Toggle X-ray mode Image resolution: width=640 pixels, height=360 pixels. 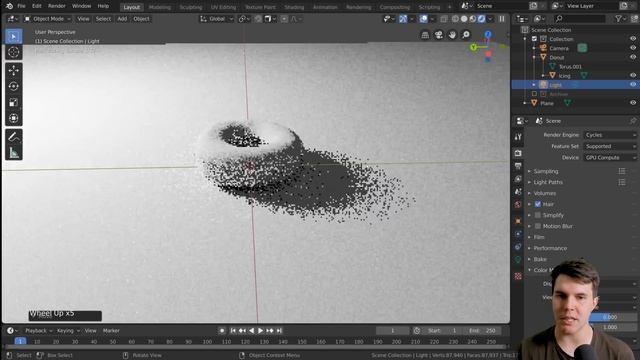tap(444, 19)
